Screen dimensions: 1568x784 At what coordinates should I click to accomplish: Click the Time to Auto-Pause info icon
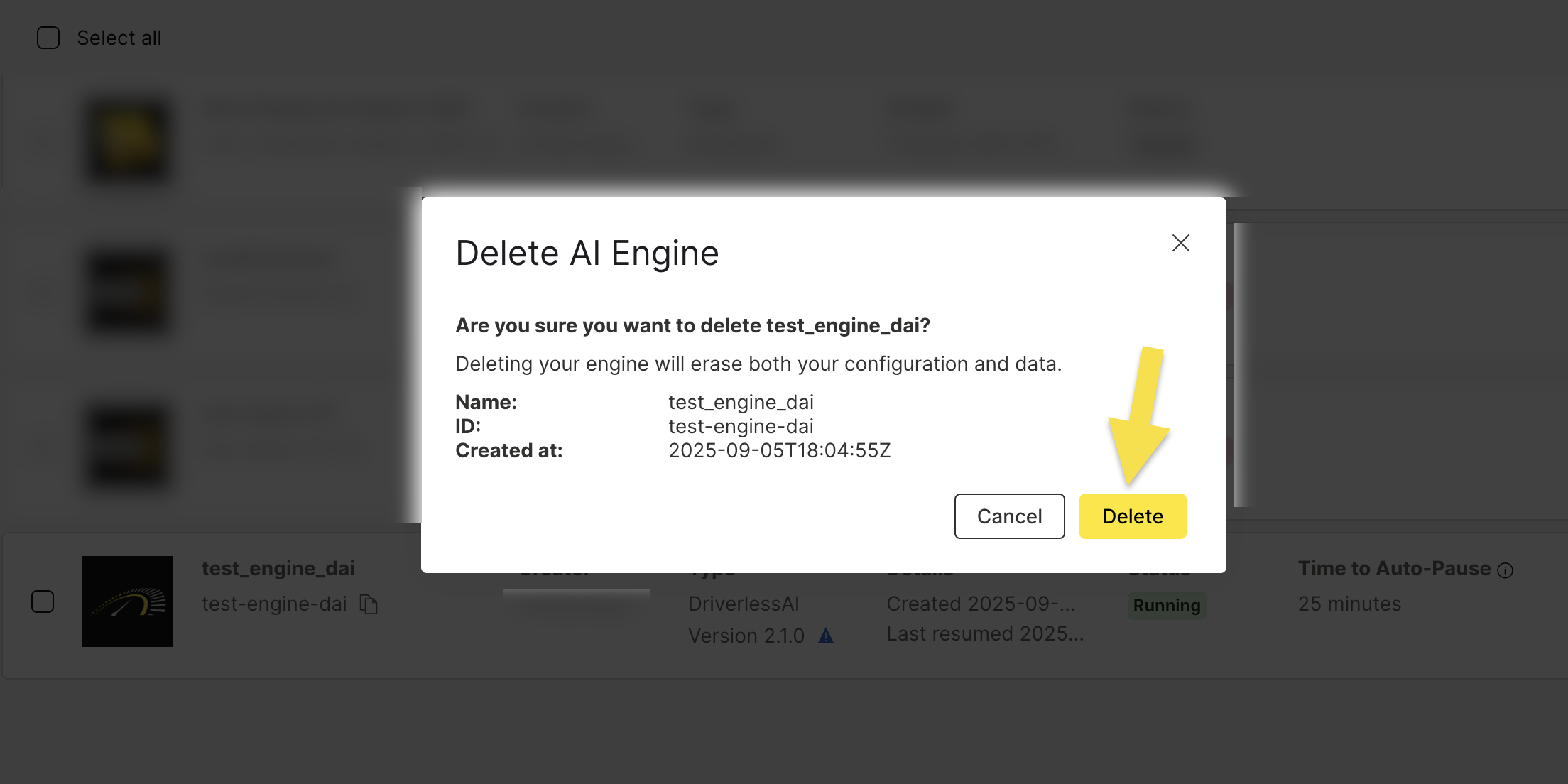coord(1505,570)
